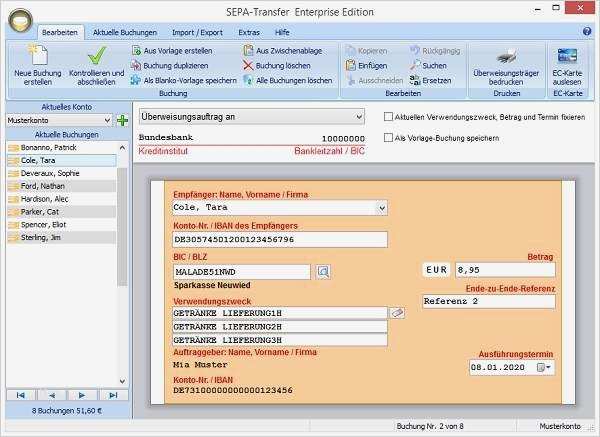Add a new account with the green plus
This screenshot has height=437, width=600.
(x=122, y=121)
